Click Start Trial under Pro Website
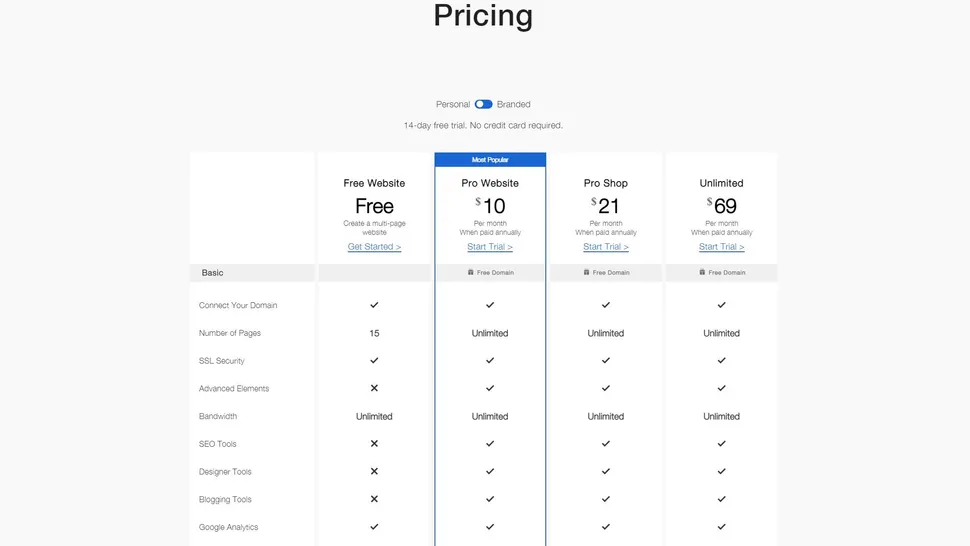This screenshot has width=970, height=546. pos(490,247)
